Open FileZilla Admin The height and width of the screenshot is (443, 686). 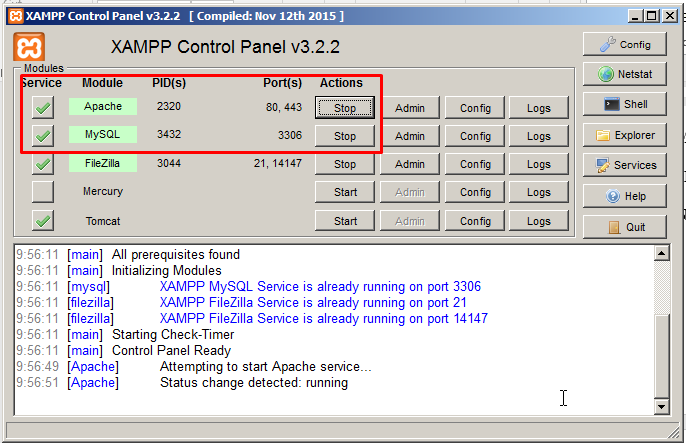[x=410, y=164]
